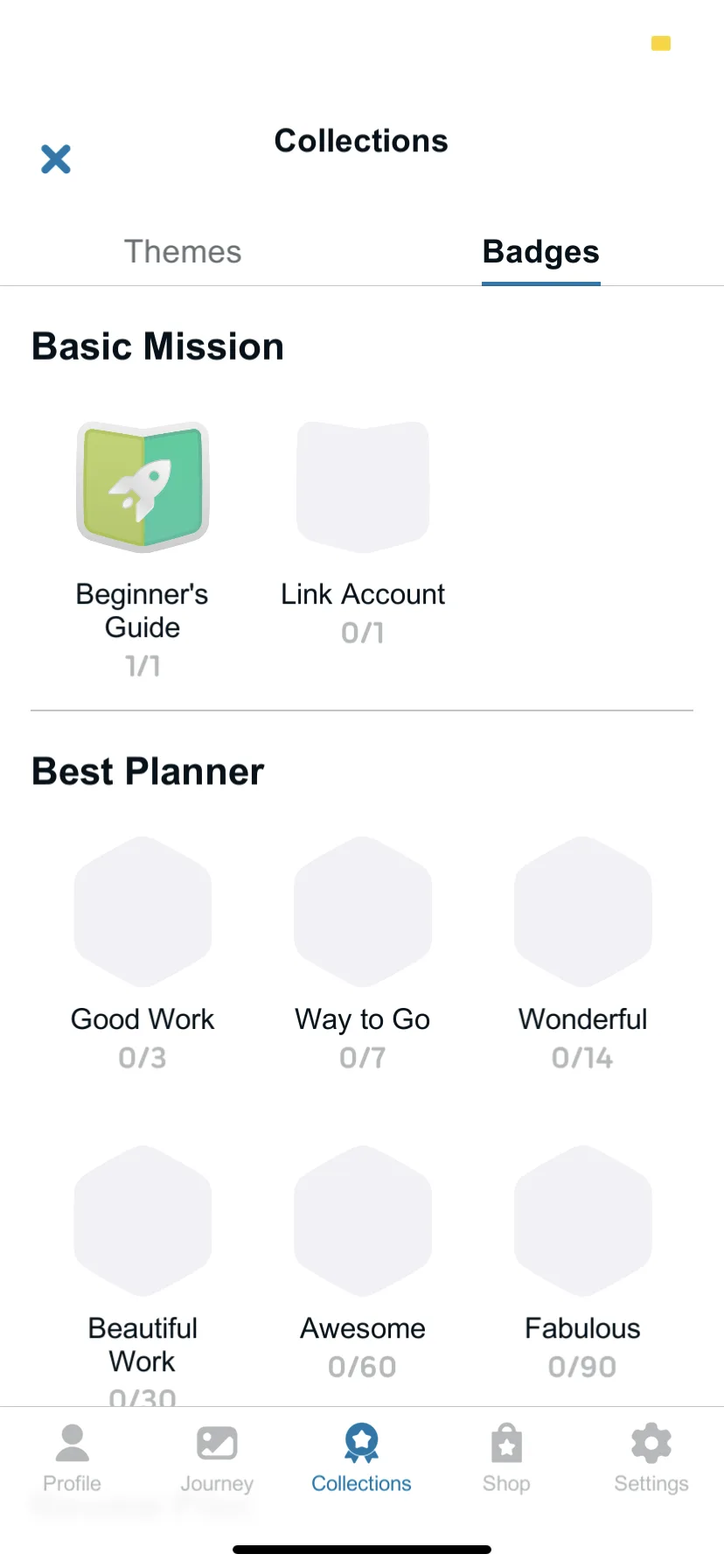
Task: Open the Beginner's Guide rocket badge
Action: point(143,486)
